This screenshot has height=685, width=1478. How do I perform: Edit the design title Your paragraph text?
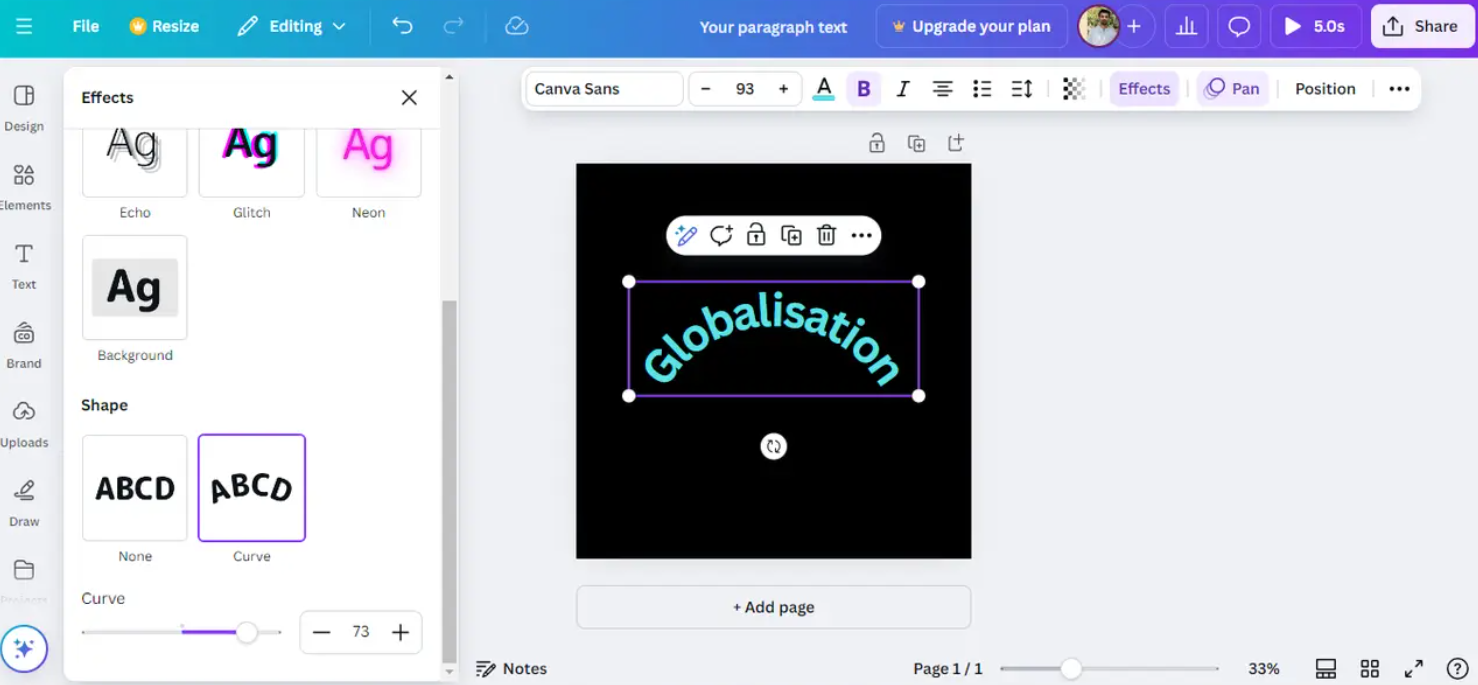pyautogui.click(x=773, y=27)
